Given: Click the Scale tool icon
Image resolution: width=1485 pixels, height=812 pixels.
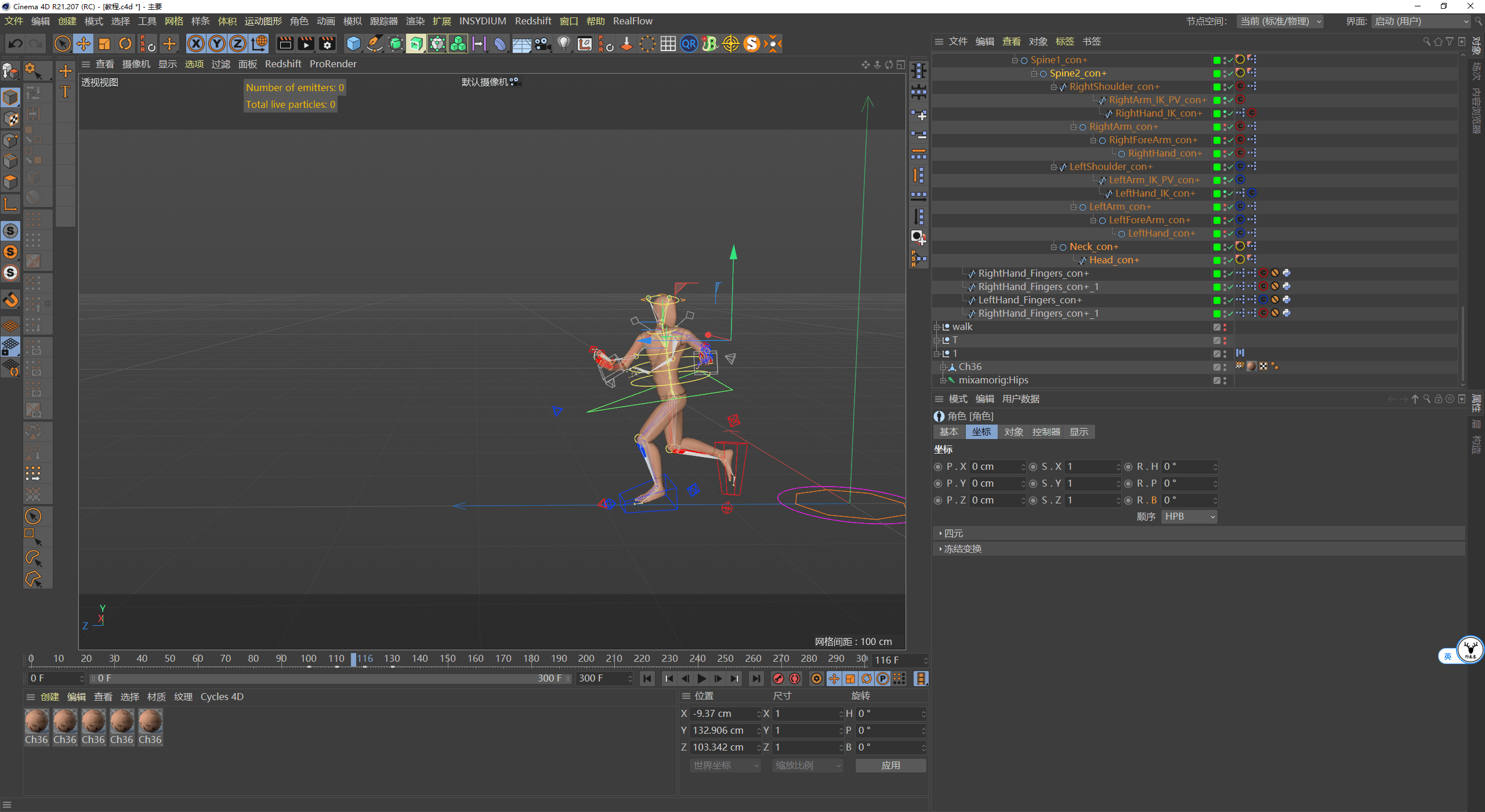Looking at the screenshot, I should click(x=104, y=44).
